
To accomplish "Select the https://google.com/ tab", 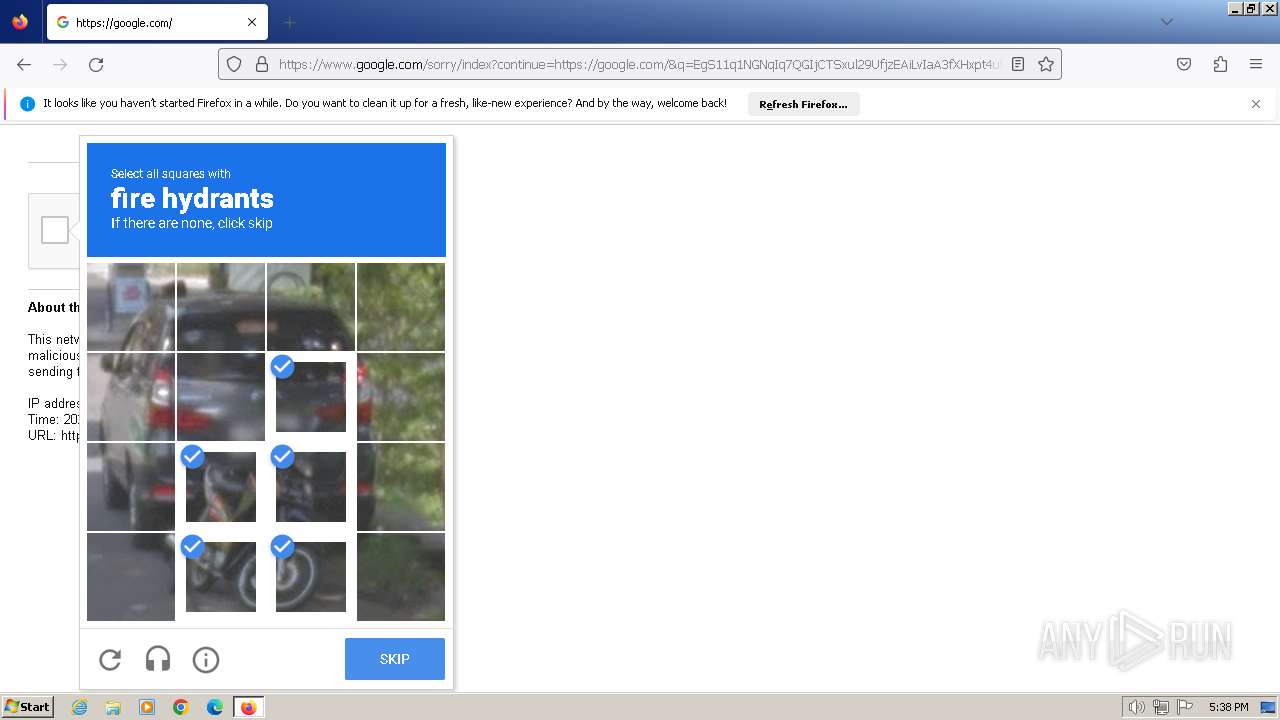I will pyautogui.click(x=157, y=22).
